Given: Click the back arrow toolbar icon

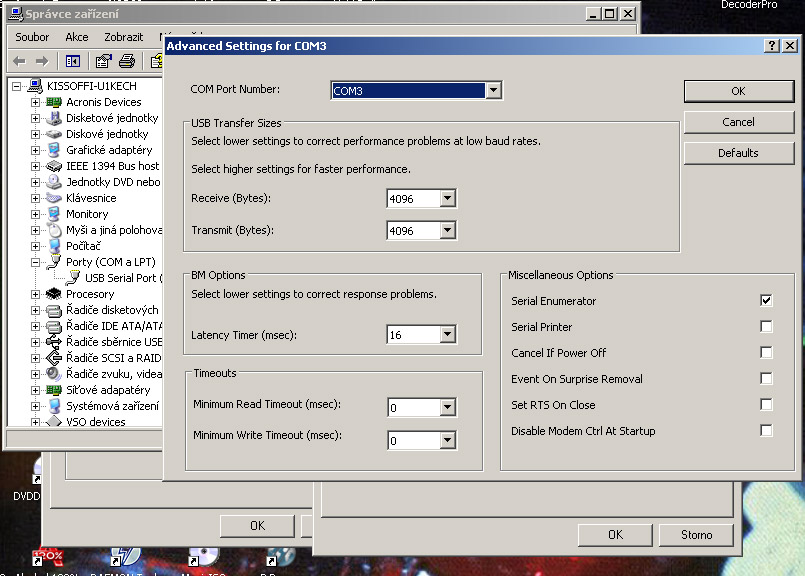Looking at the screenshot, I should pos(19,61).
